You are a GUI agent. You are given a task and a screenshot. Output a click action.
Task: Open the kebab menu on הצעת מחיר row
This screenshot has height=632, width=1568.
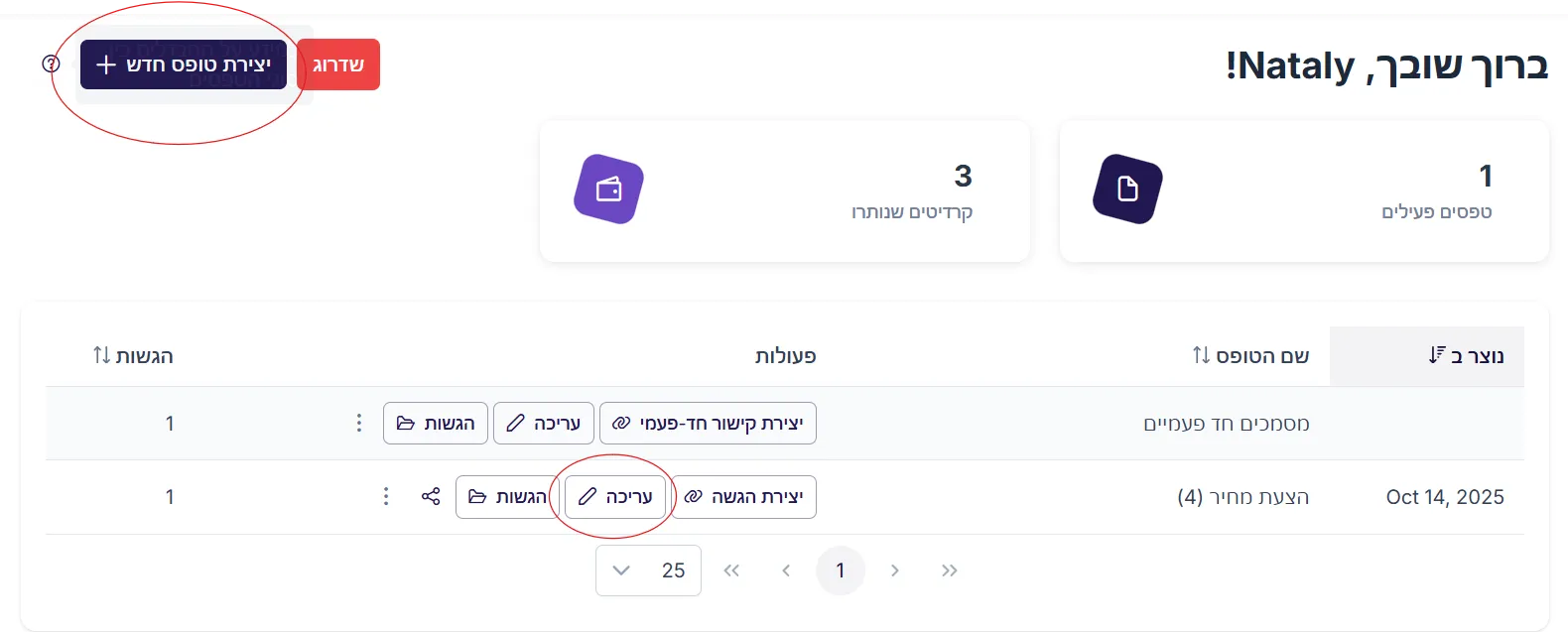pyautogui.click(x=385, y=496)
